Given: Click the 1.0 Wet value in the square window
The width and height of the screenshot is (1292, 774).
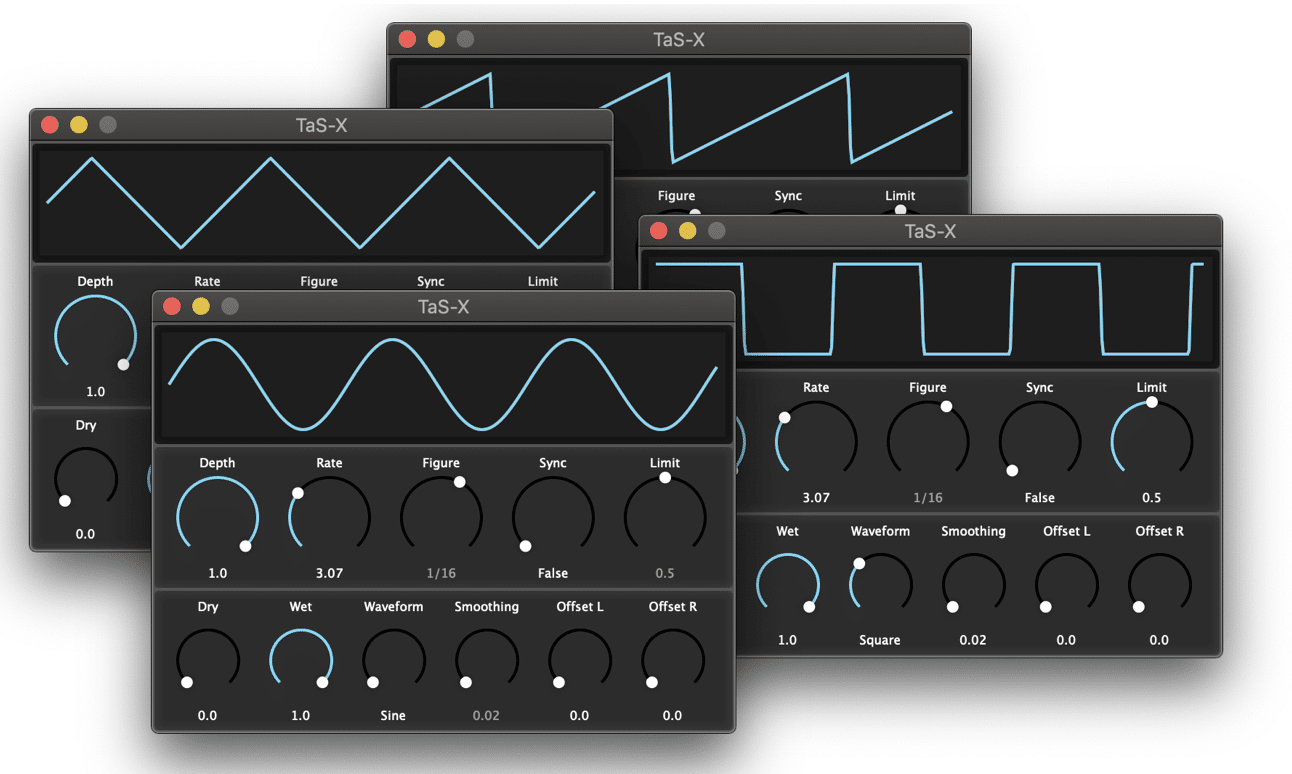Looking at the screenshot, I should (x=787, y=639).
